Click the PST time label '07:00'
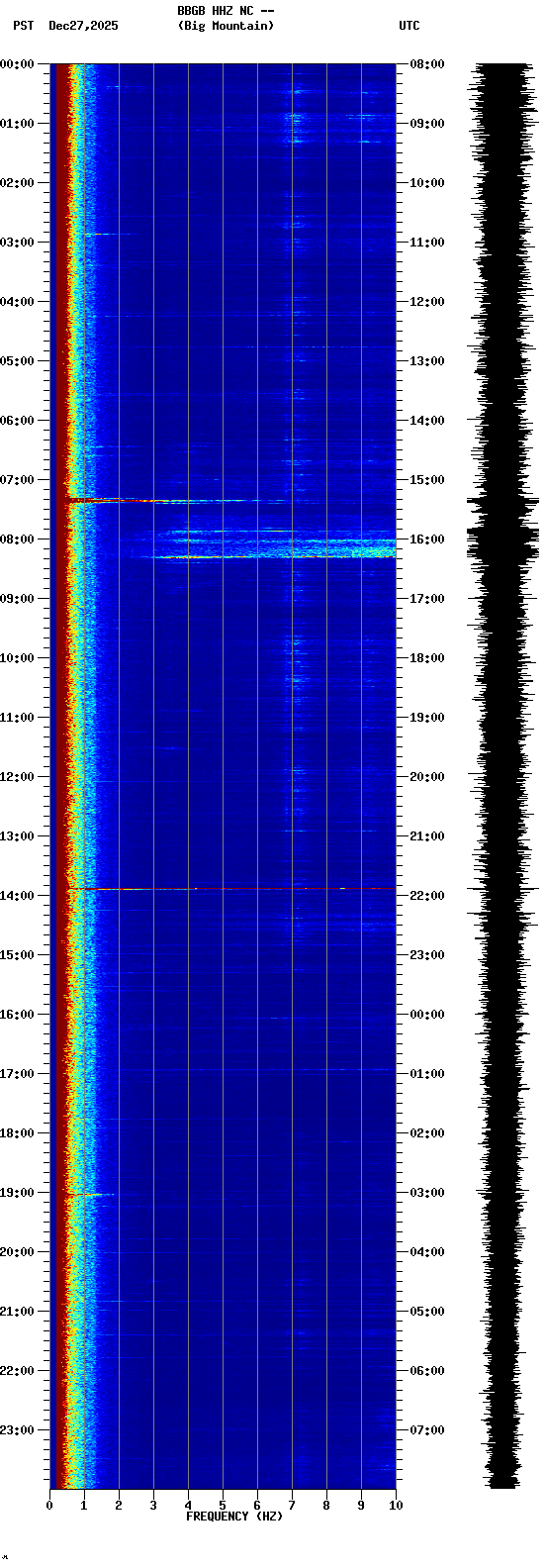This screenshot has height=1568, width=546. click(x=17, y=480)
